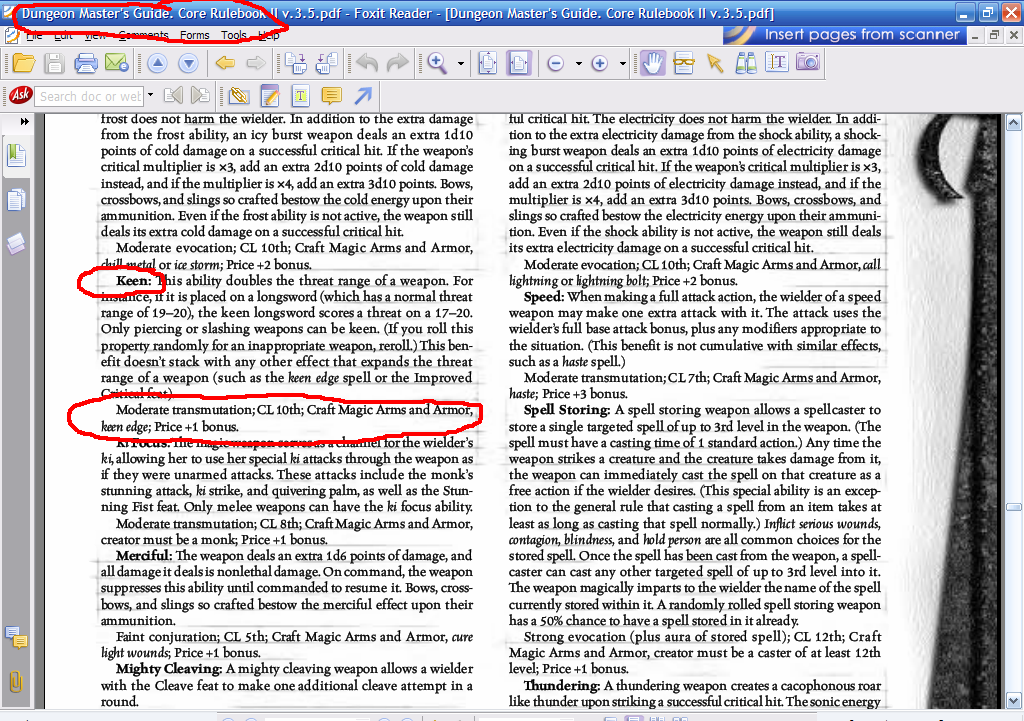Expand the navigation panel with the double arrow

24,121
